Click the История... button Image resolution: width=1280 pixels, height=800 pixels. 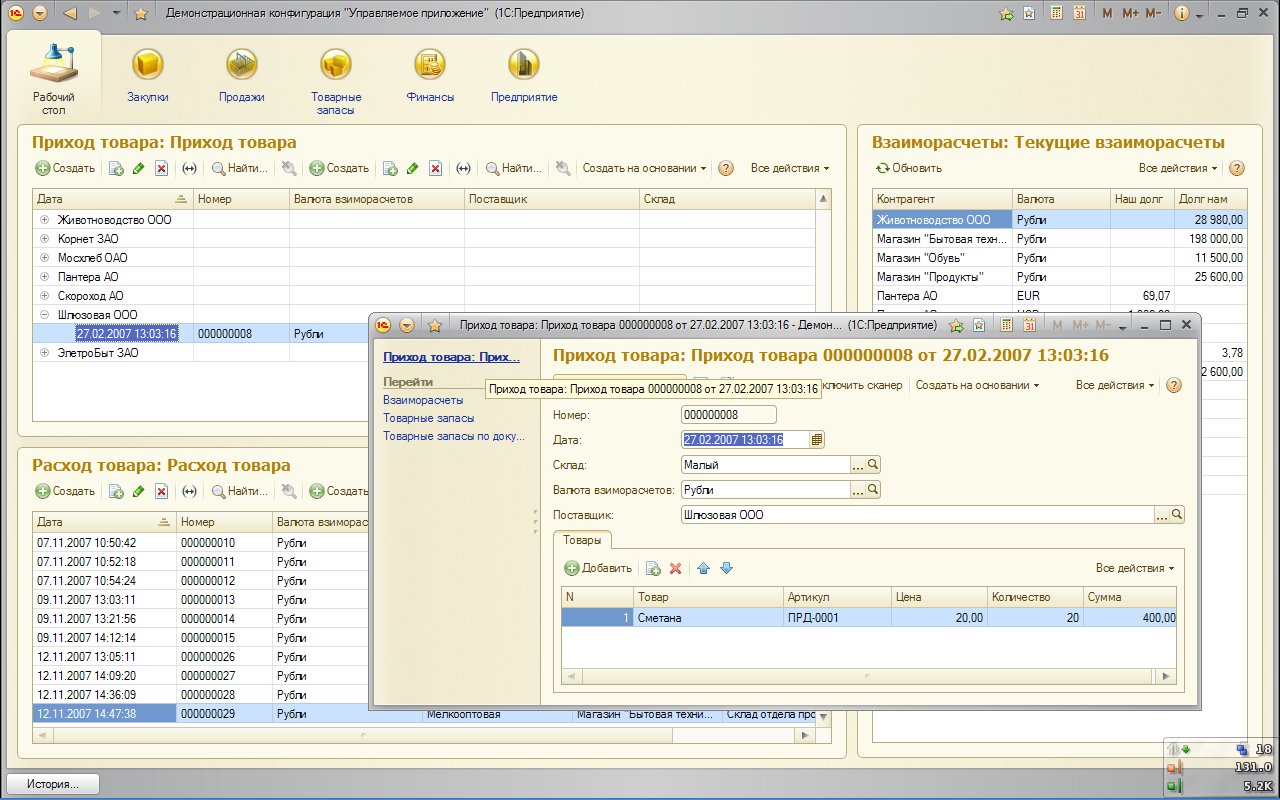(54, 784)
